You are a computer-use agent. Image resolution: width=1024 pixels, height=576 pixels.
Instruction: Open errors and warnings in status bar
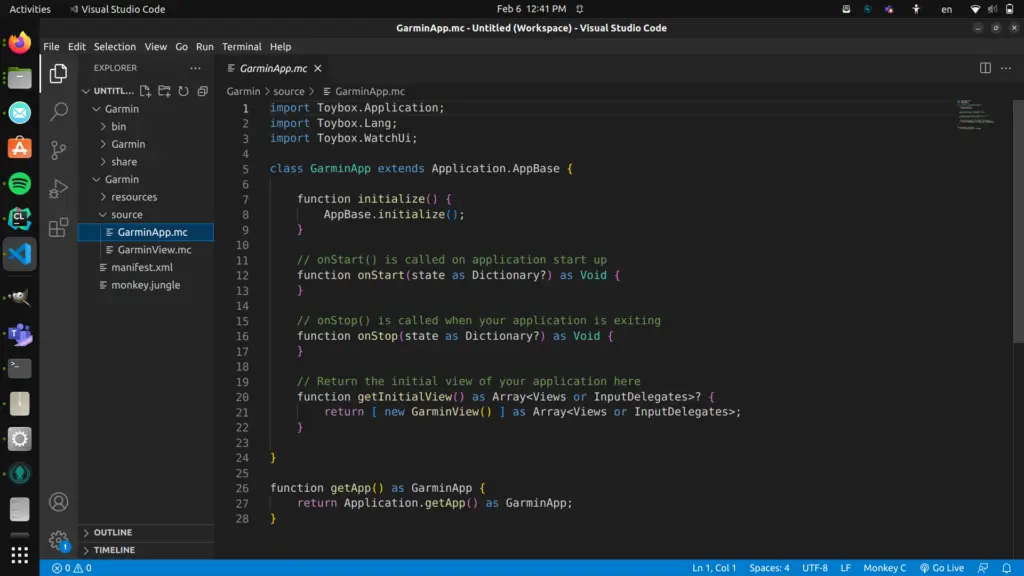click(x=72, y=568)
